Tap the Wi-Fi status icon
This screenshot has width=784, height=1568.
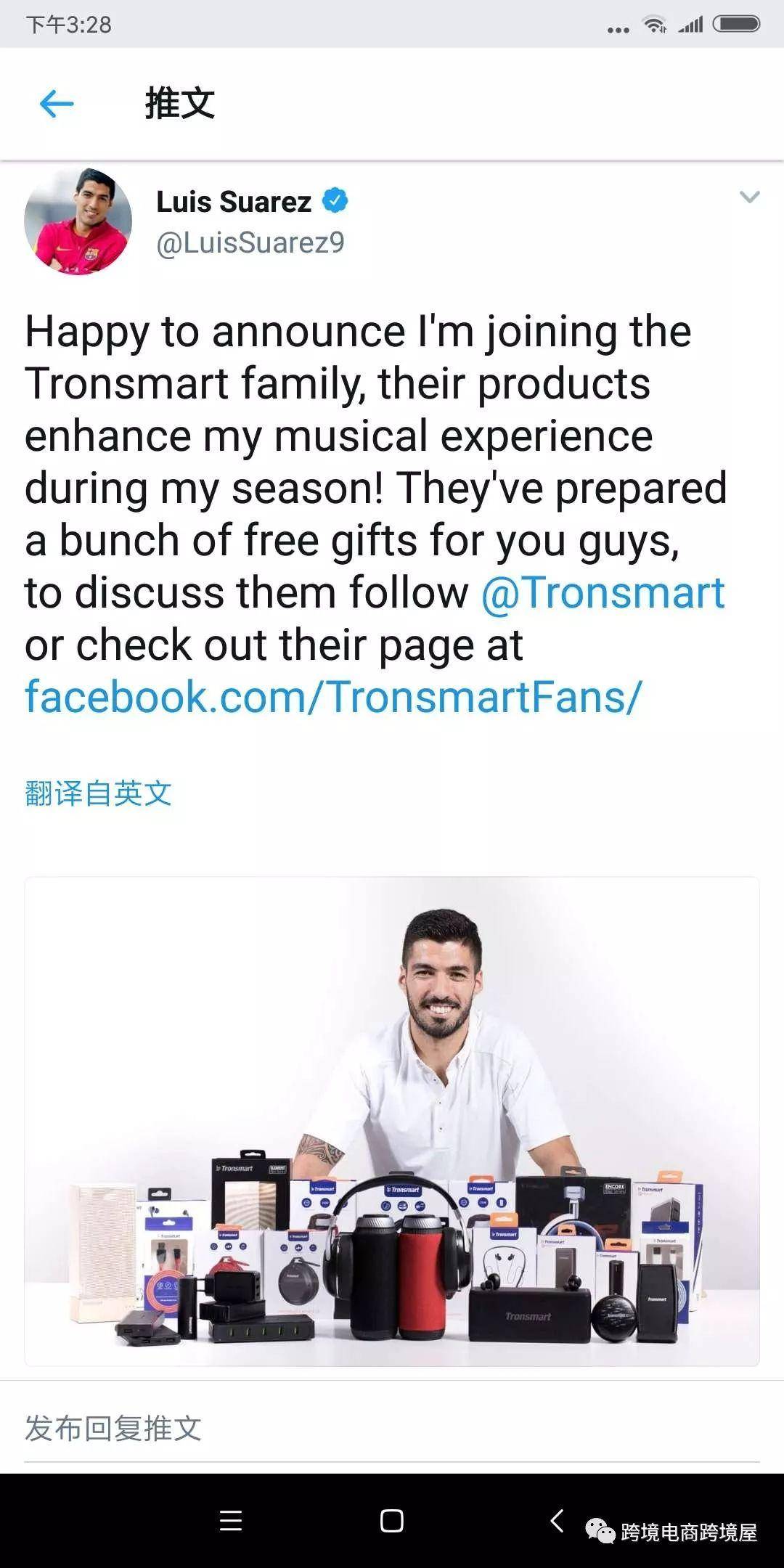(655, 25)
